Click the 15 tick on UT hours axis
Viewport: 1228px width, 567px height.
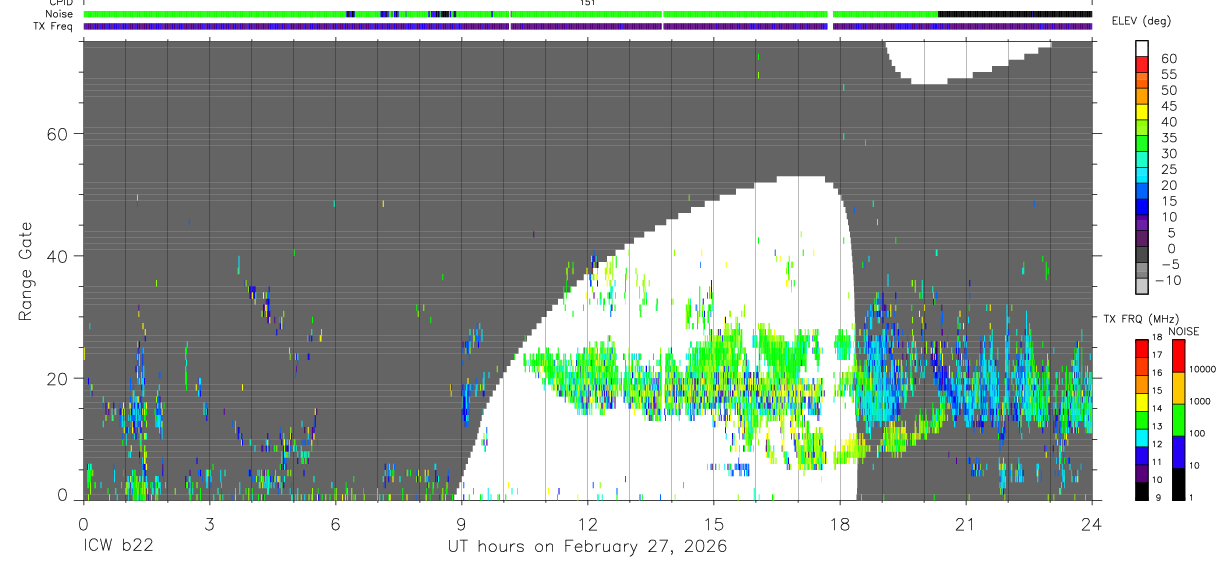point(714,522)
